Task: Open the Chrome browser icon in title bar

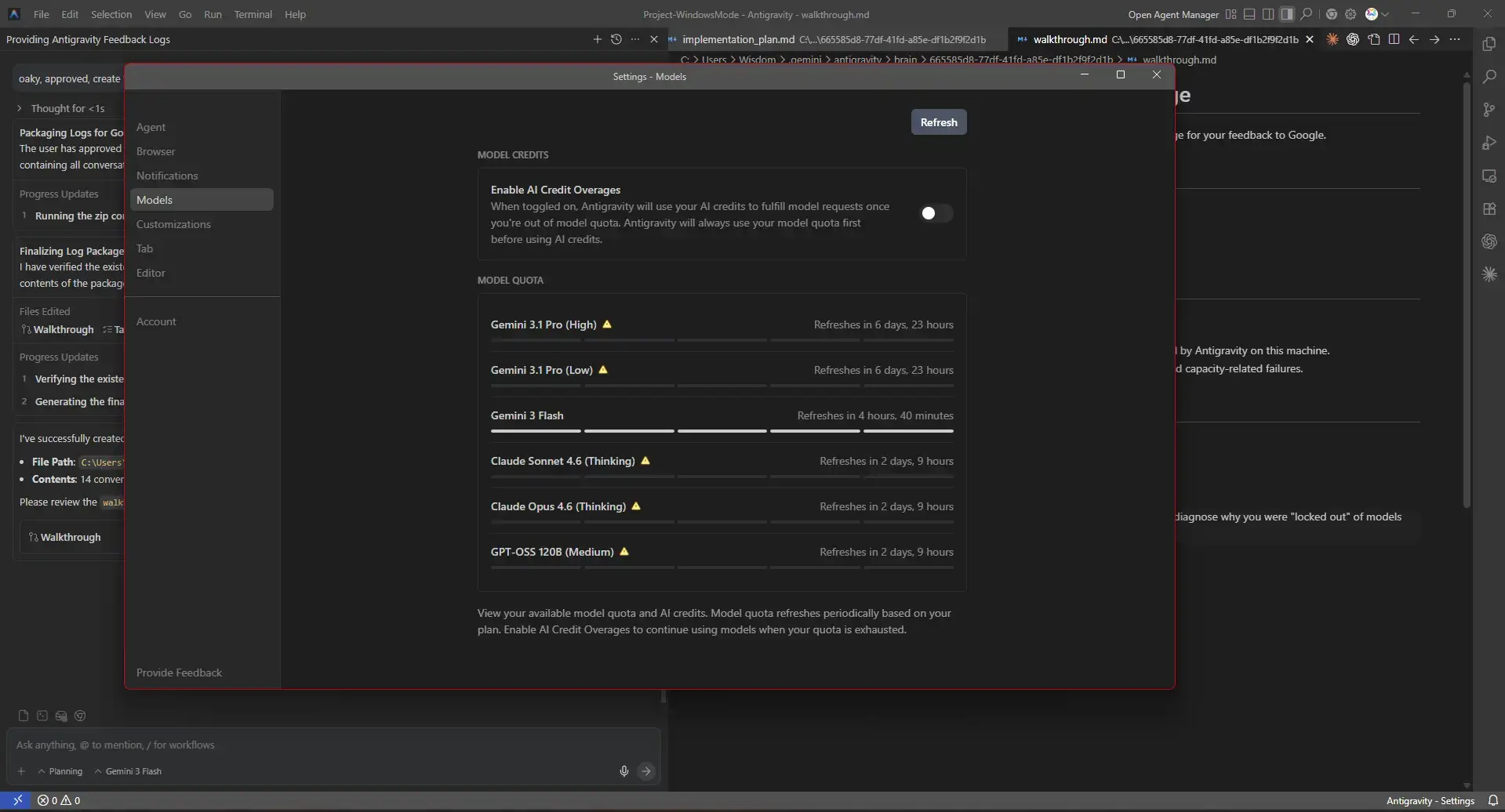Action: [x=1331, y=14]
